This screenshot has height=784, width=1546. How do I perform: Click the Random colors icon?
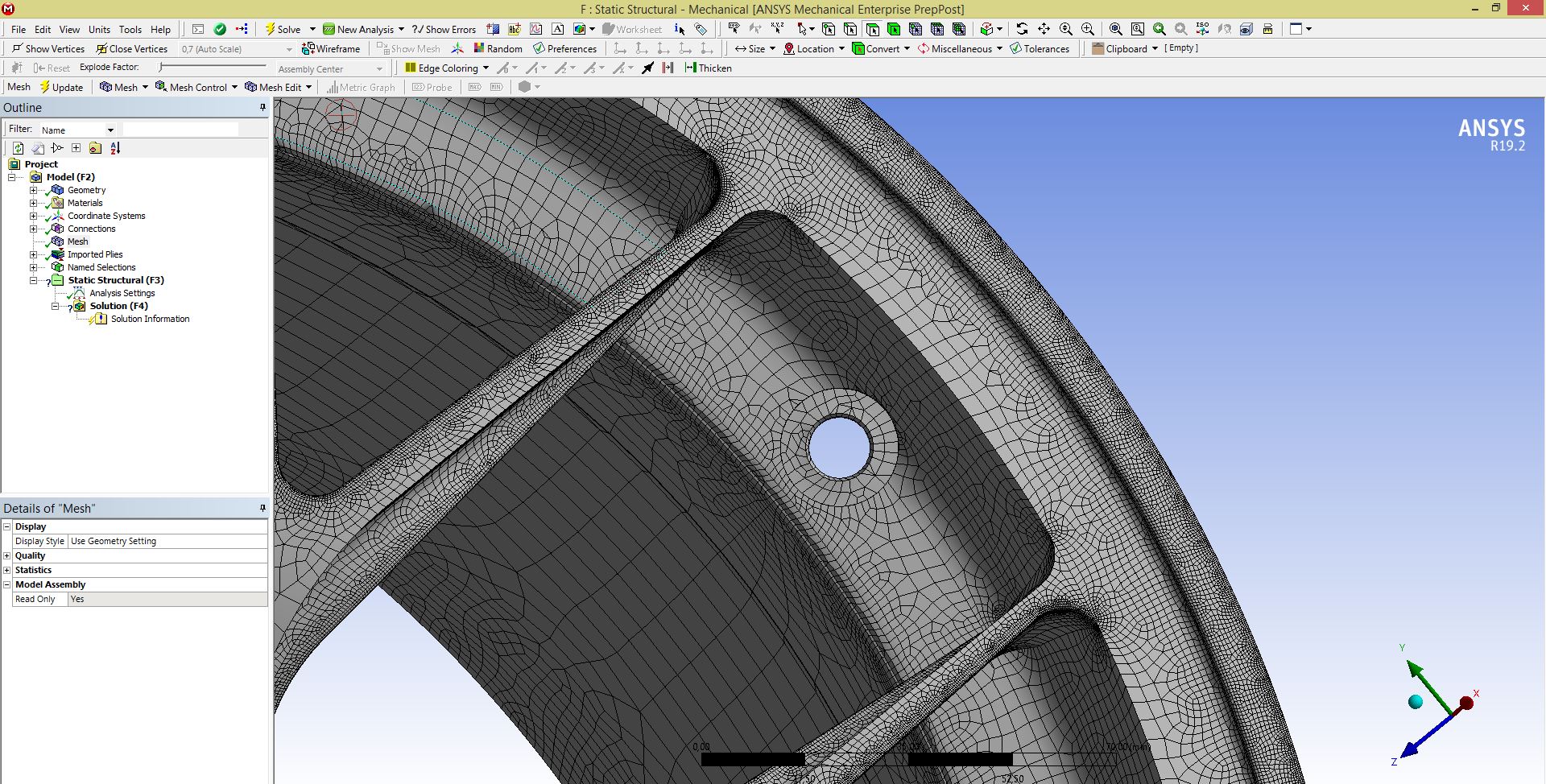[498, 48]
